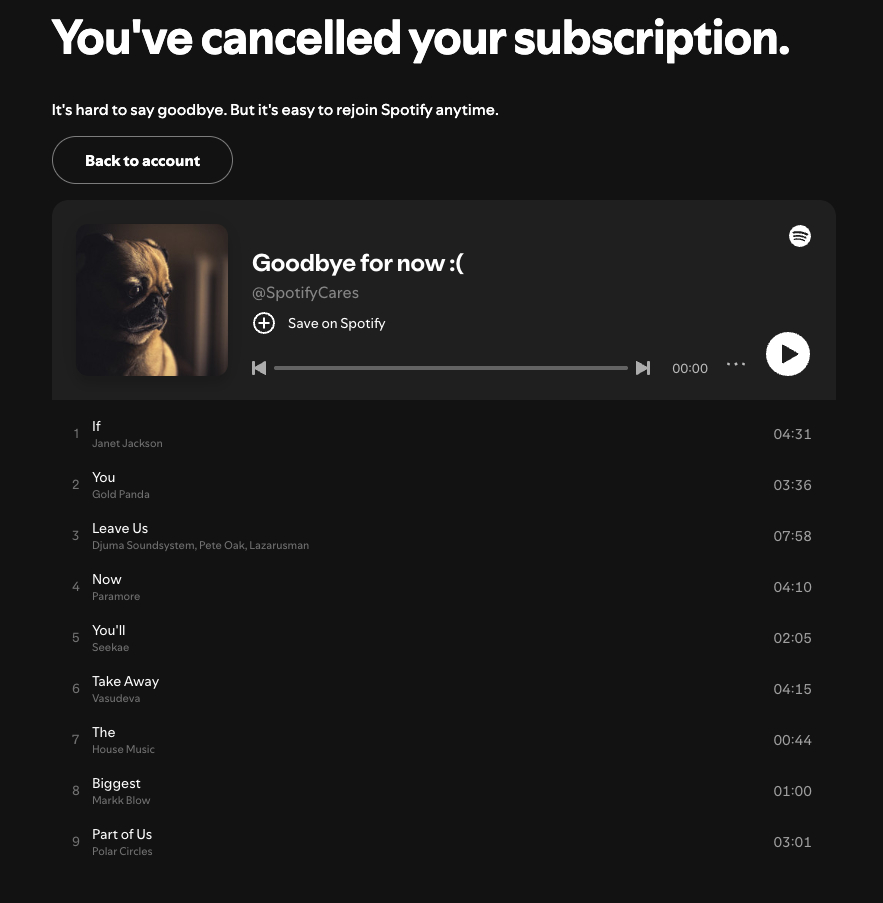Image resolution: width=883 pixels, height=903 pixels.
Task: Click the Spotify logo in the player
Action: (x=799, y=236)
